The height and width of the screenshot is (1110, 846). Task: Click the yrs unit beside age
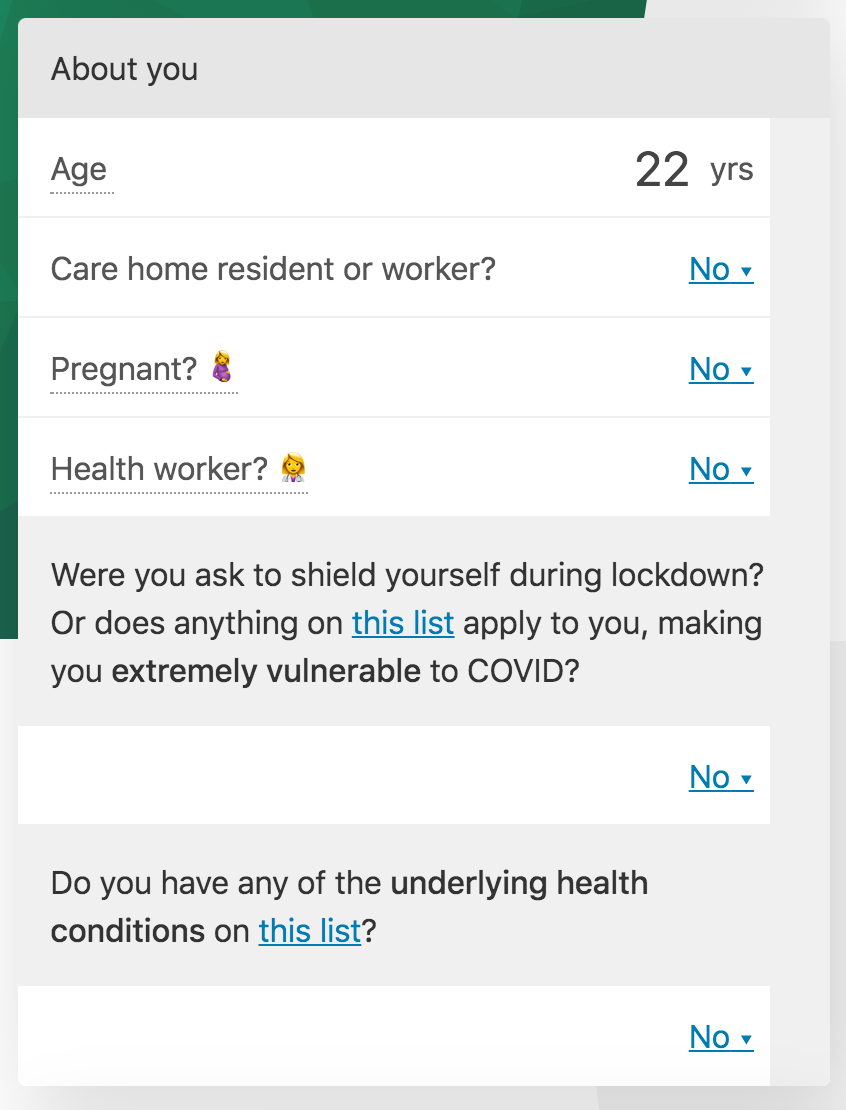click(732, 171)
